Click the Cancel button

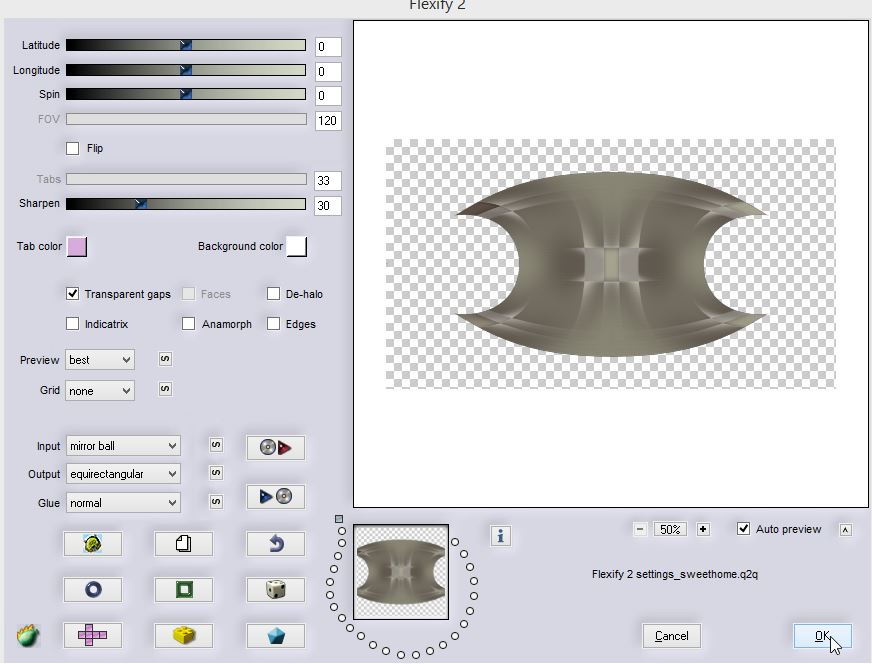coord(671,636)
